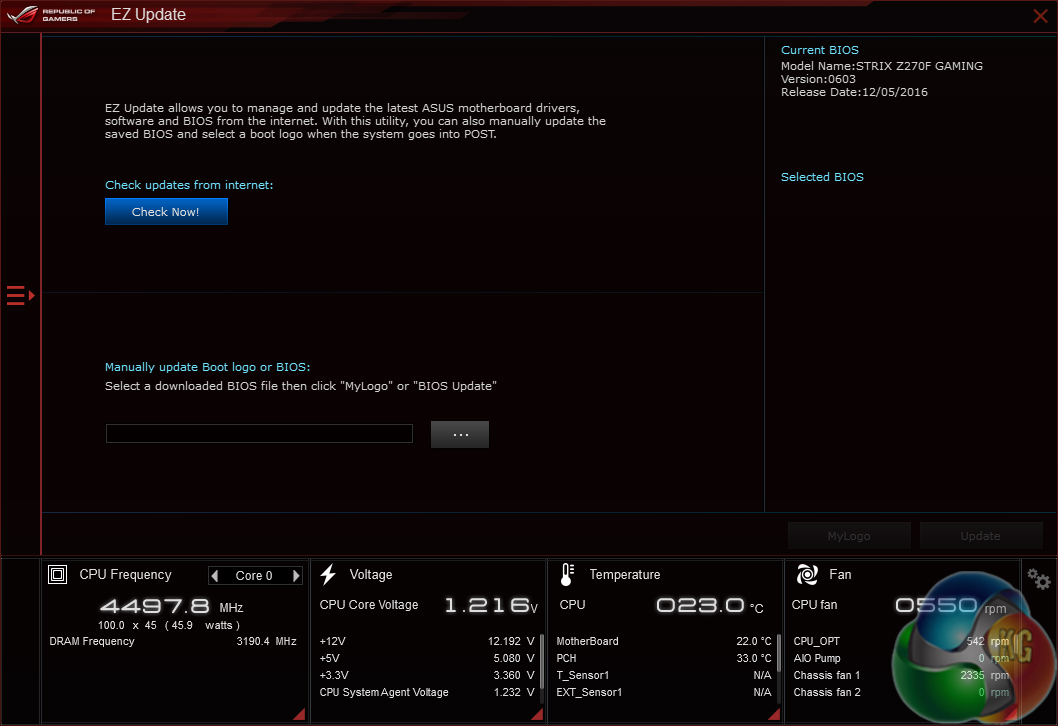Click the Chassis fan 2 row
This screenshot has height=726, width=1058.
click(x=901, y=692)
